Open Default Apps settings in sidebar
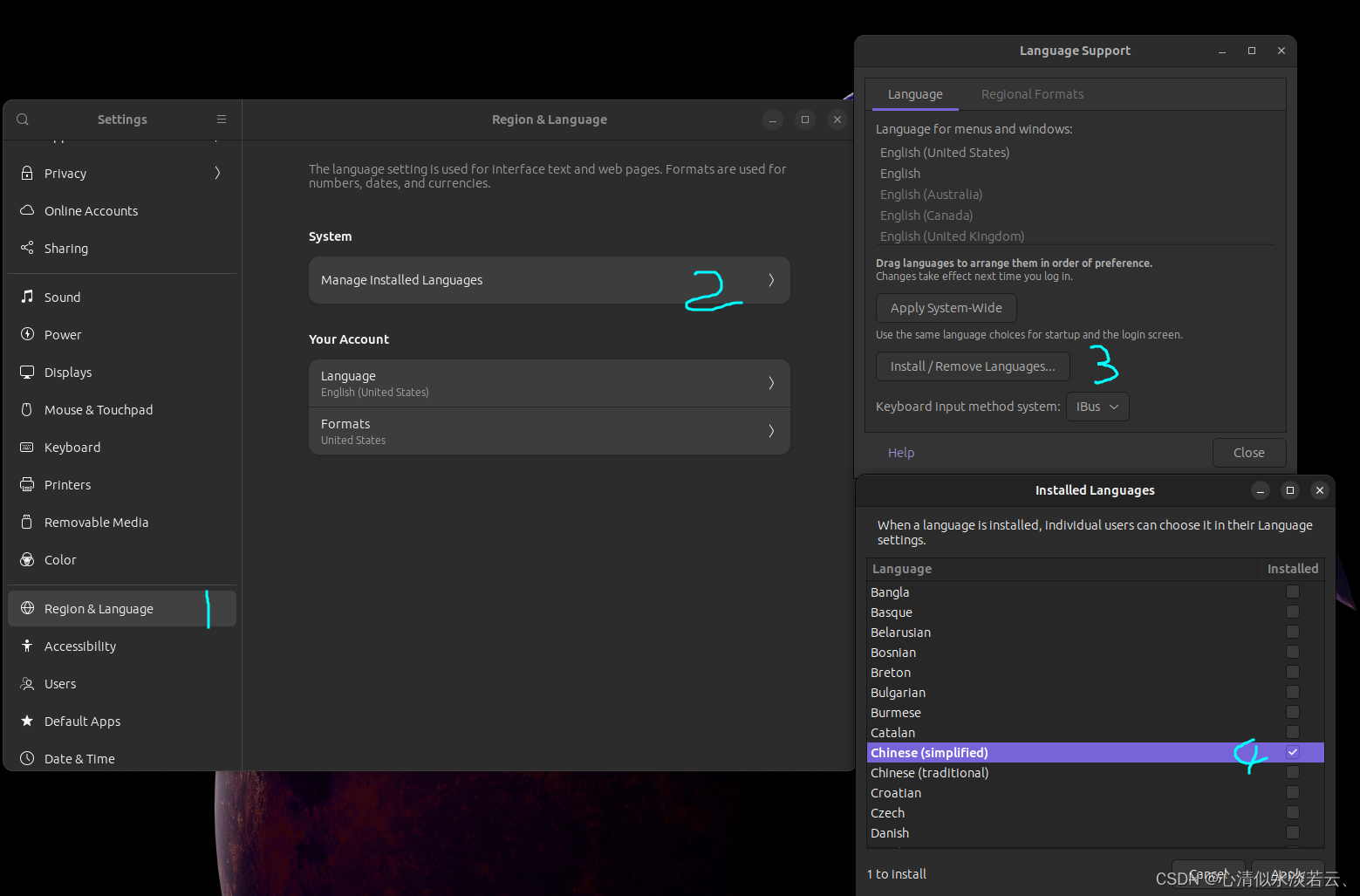 pyautogui.click(x=122, y=721)
